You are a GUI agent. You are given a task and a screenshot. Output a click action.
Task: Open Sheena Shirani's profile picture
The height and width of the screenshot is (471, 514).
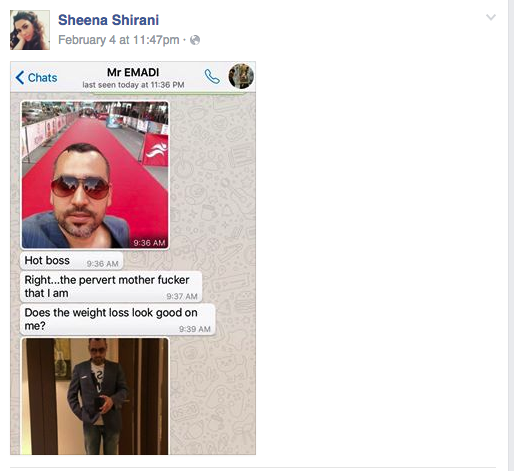[30, 30]
